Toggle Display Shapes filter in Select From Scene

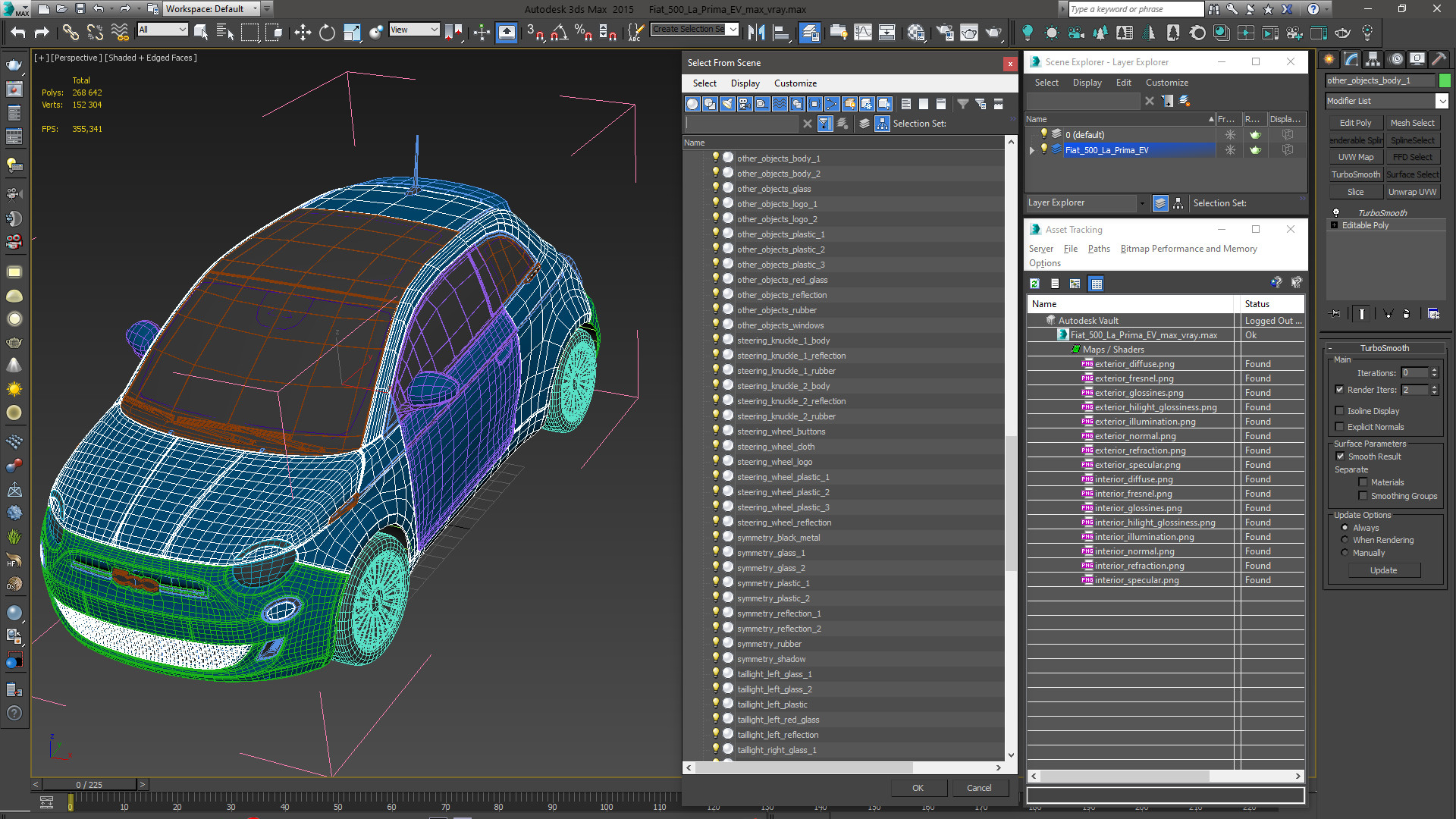tap(710, 104)
